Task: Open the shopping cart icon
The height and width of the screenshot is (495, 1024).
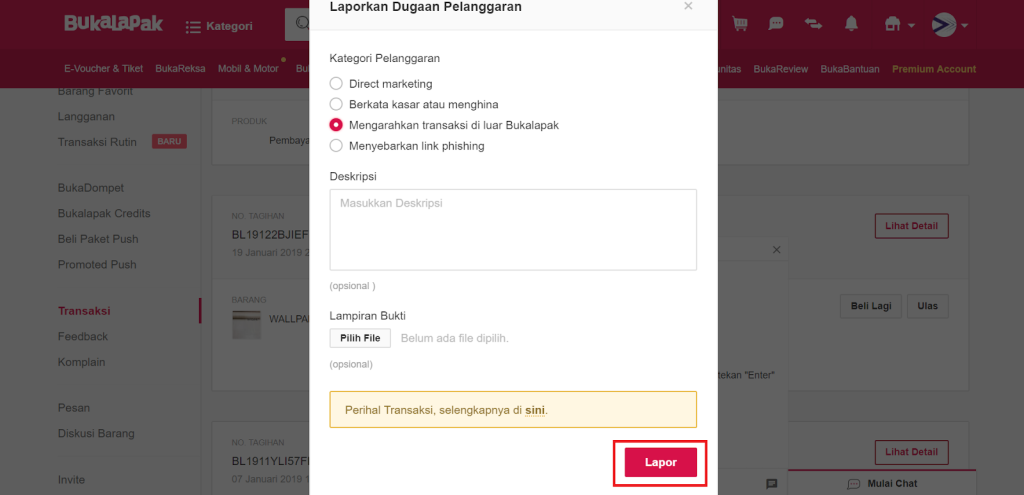Action: [739, 24]
